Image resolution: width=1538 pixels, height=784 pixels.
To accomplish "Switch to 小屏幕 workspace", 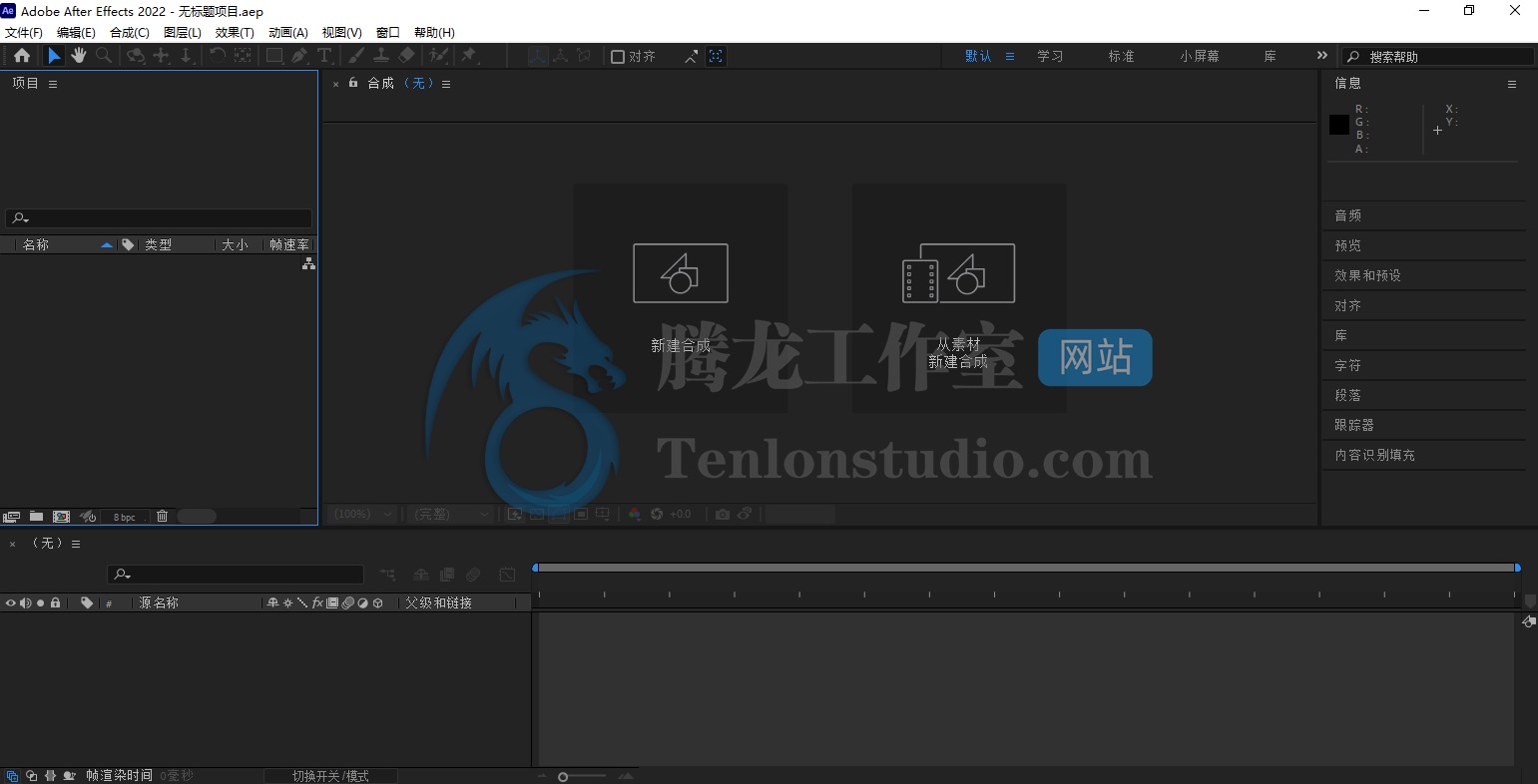I will 1200,56.
